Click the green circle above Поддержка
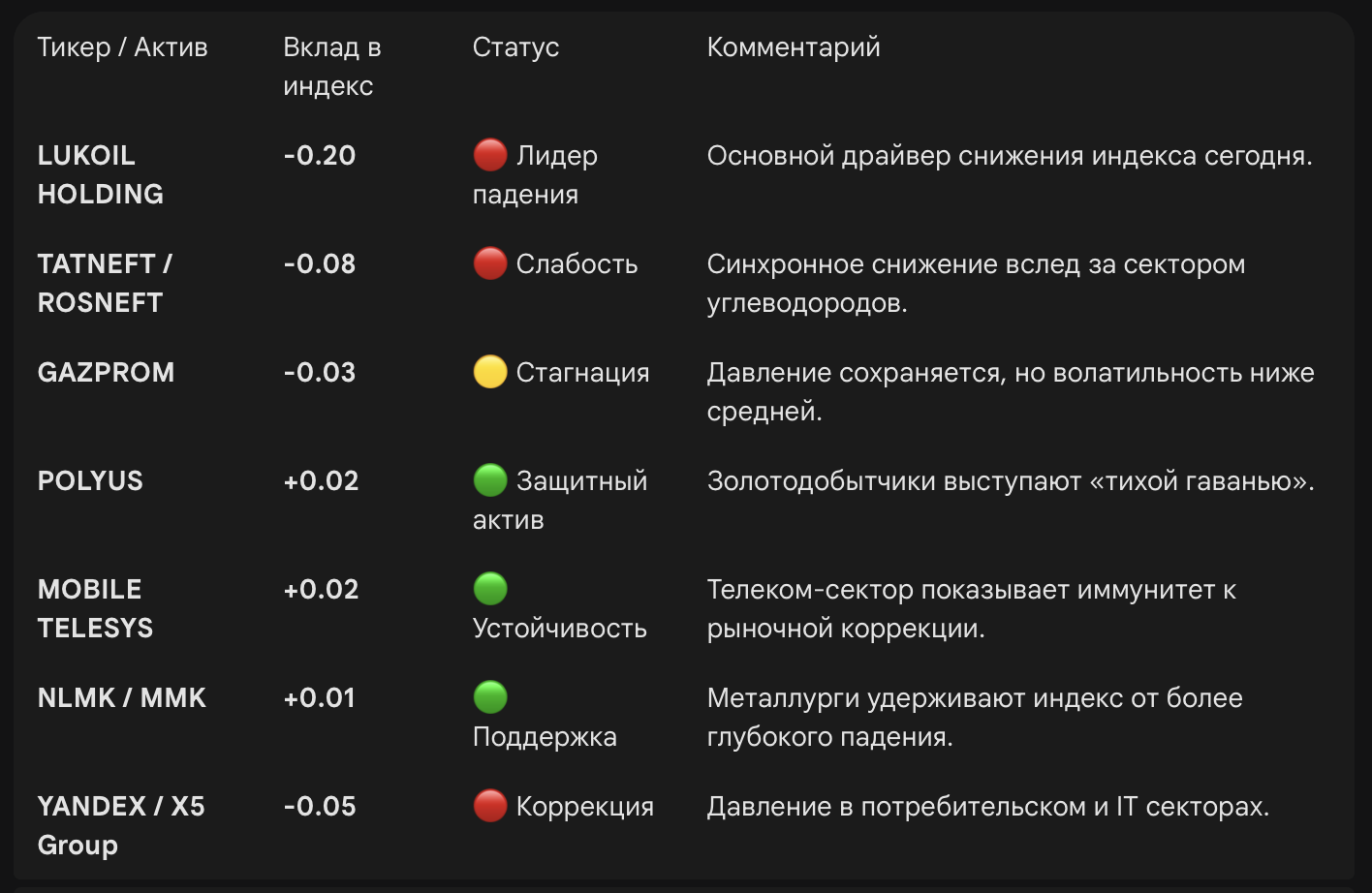This screenshot has height=893, width=1372. pos(489,697)
